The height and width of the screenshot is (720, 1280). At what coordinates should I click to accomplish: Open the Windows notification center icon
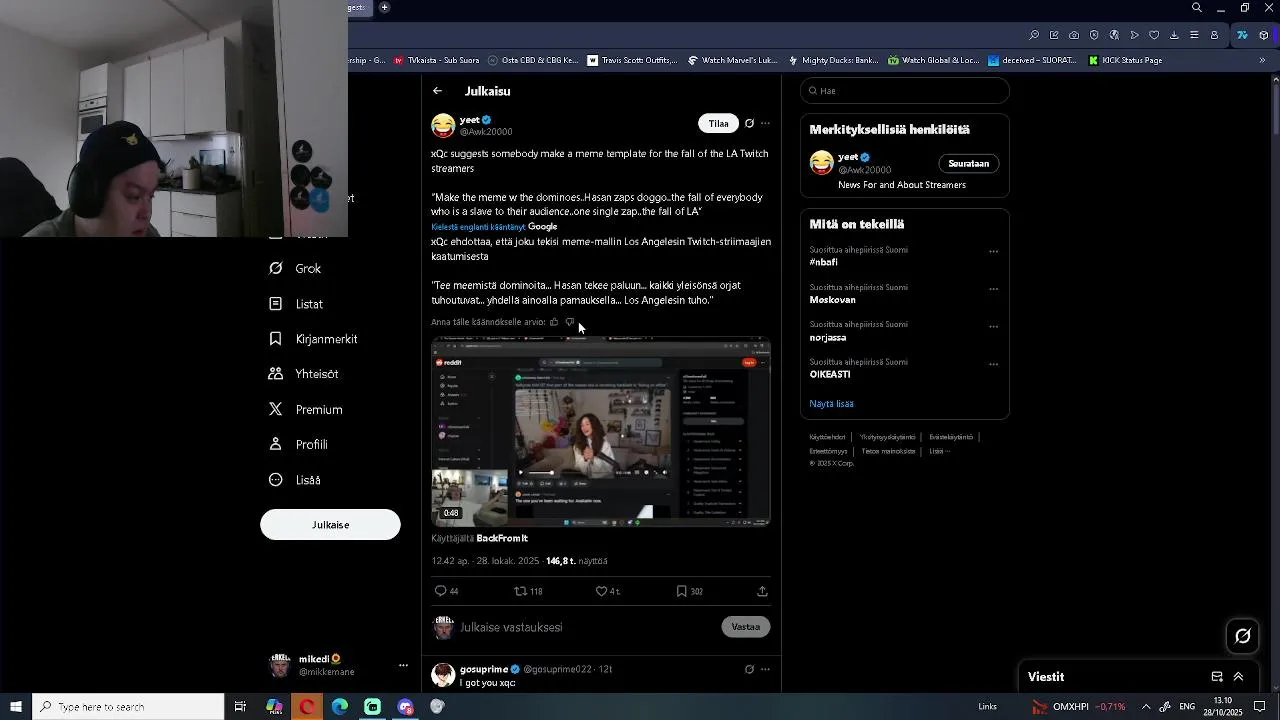click(1260, 707)
